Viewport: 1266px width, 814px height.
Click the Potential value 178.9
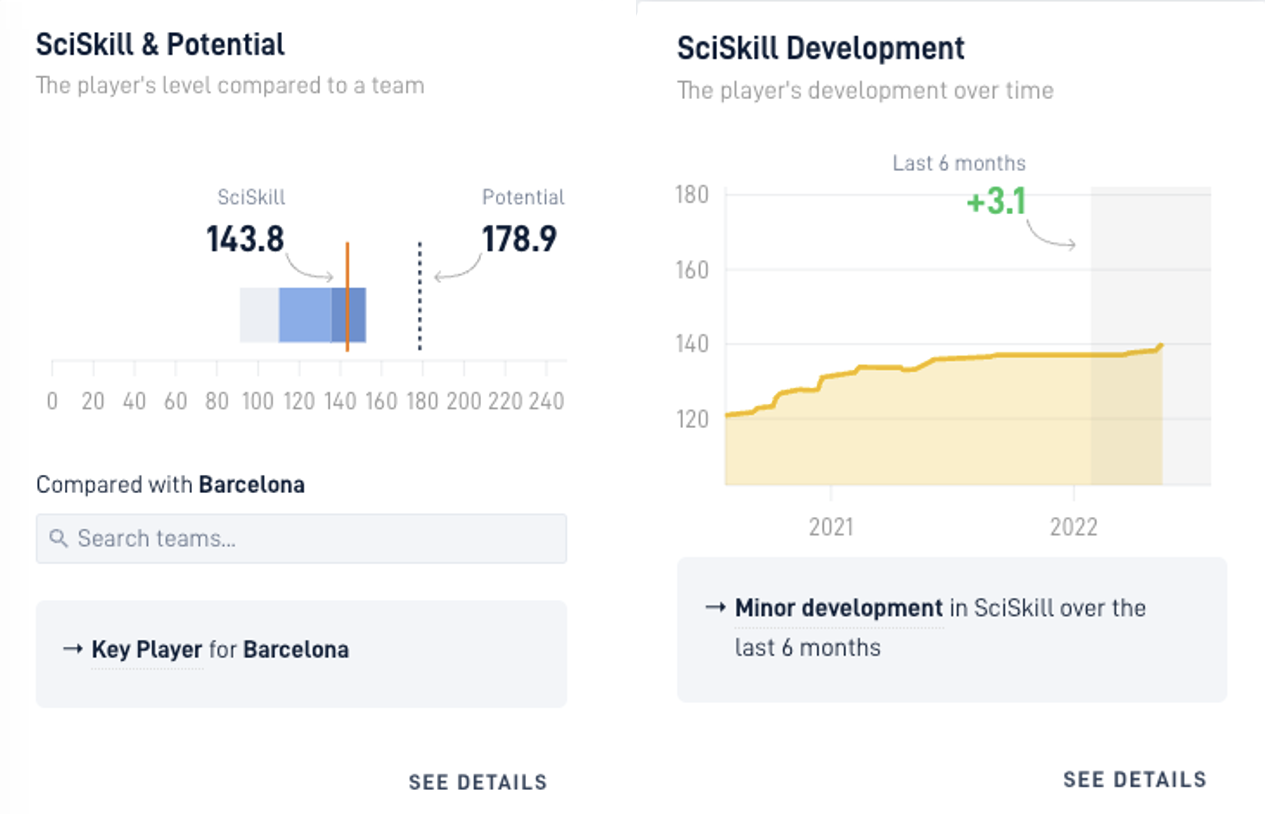click(519, 240)
